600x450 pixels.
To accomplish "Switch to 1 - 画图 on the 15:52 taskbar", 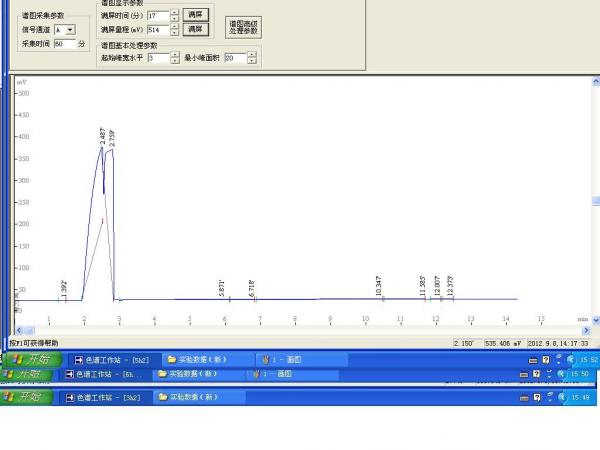I will click(x=302, y=360).
